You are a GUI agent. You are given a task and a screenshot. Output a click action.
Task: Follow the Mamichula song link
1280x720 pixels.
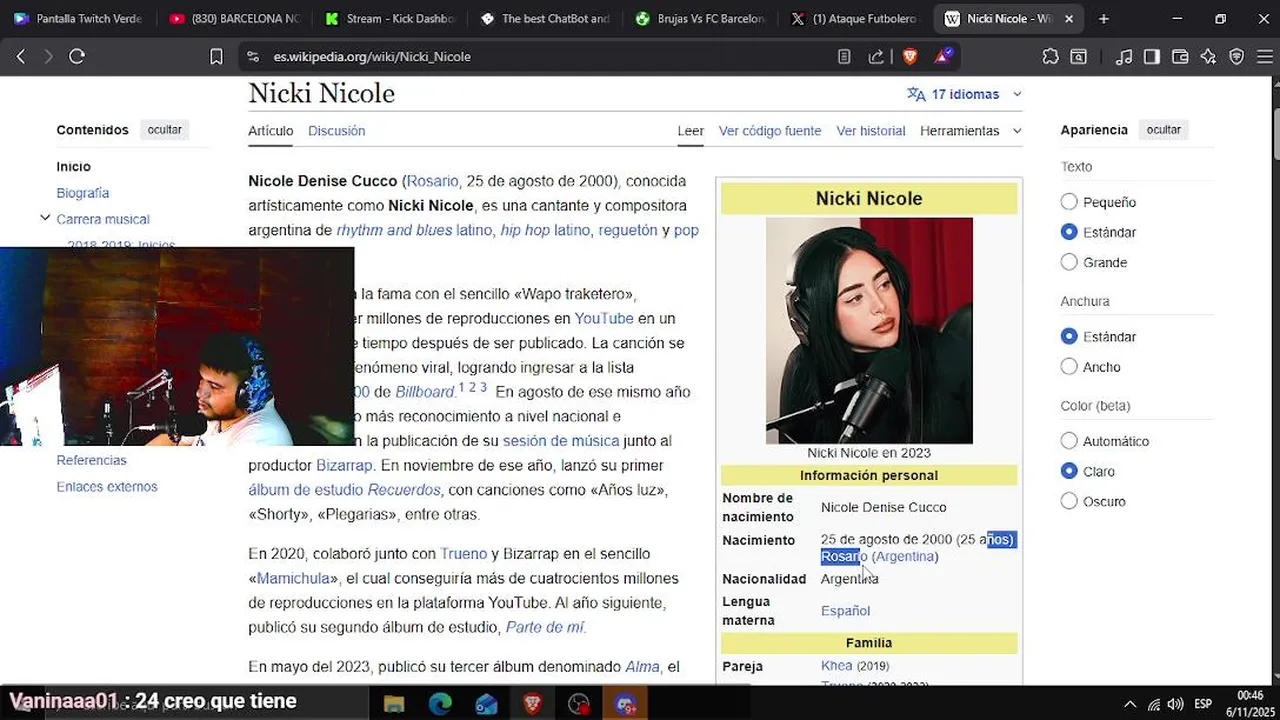click(293, 579)
